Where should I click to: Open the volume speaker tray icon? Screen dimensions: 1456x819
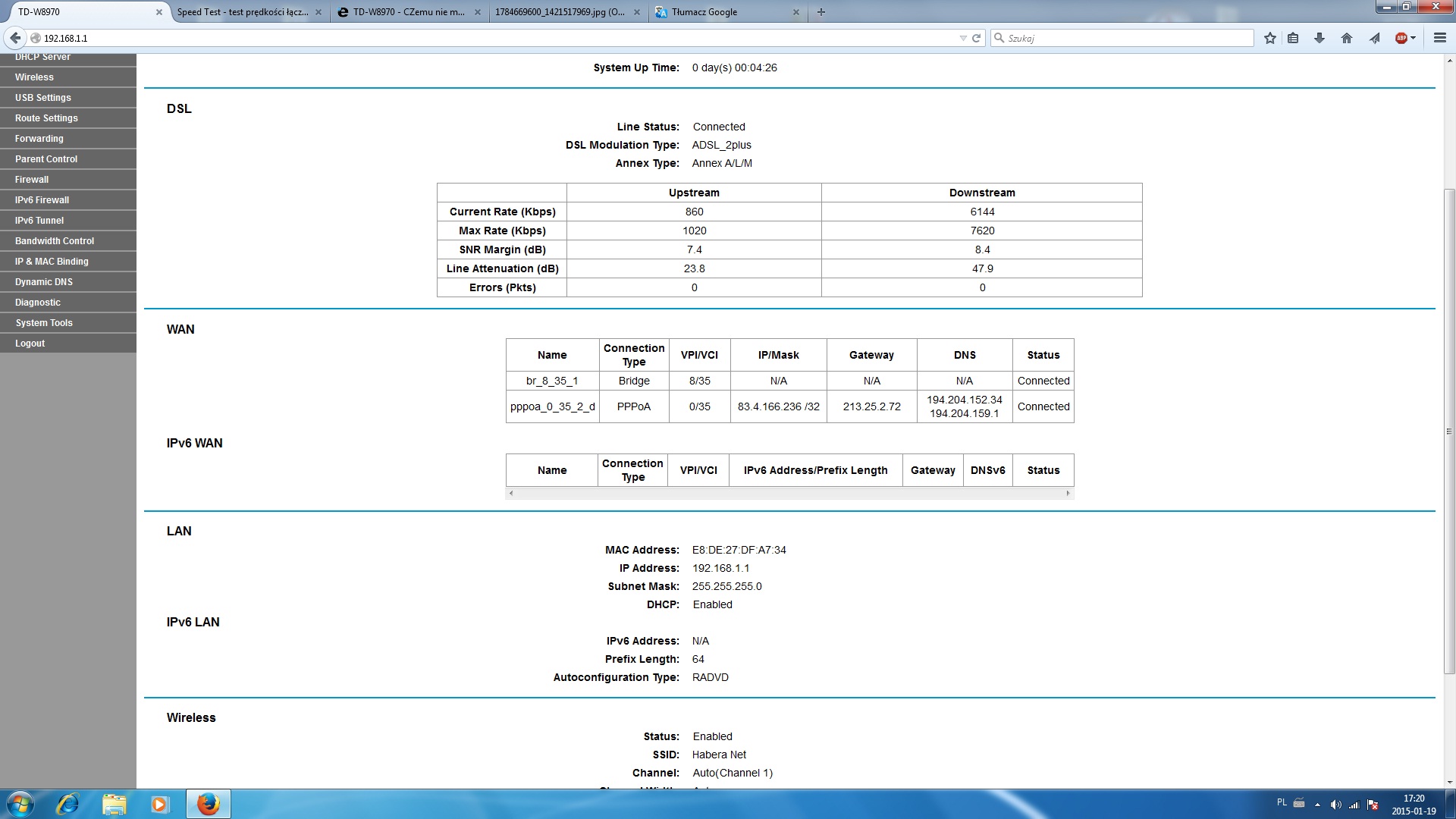(1336, 805)
